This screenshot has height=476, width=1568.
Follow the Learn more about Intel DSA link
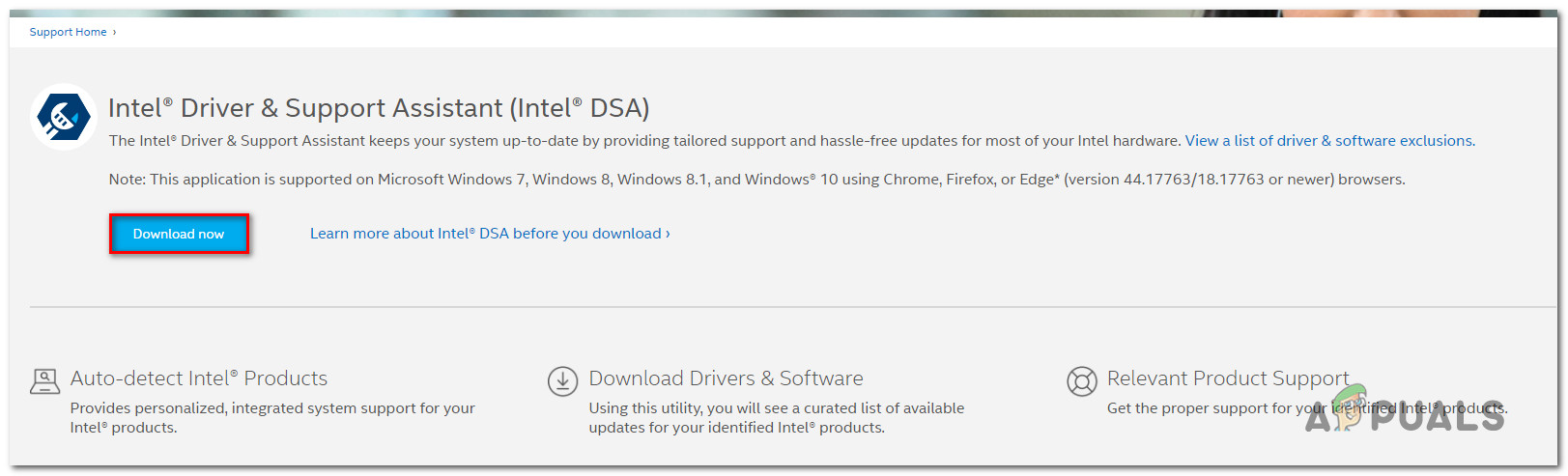click(489, 234)
